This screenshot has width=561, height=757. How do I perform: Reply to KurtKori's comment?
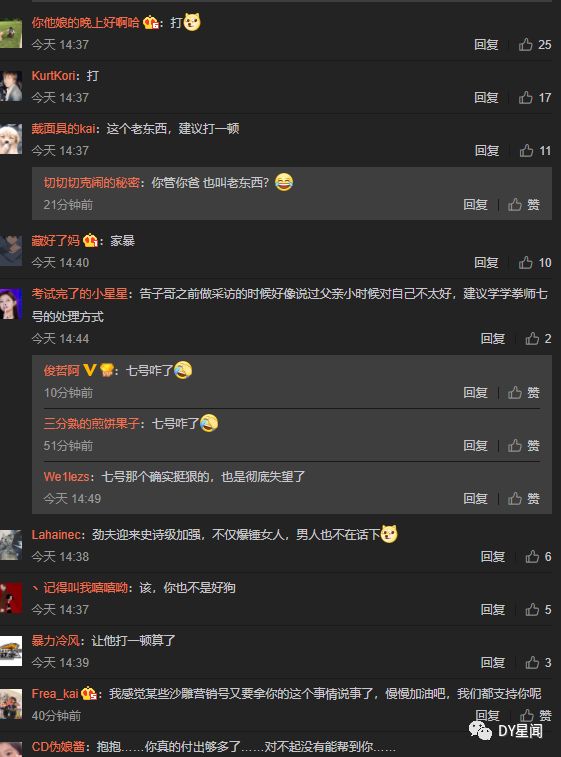click(x=486, y=98)
